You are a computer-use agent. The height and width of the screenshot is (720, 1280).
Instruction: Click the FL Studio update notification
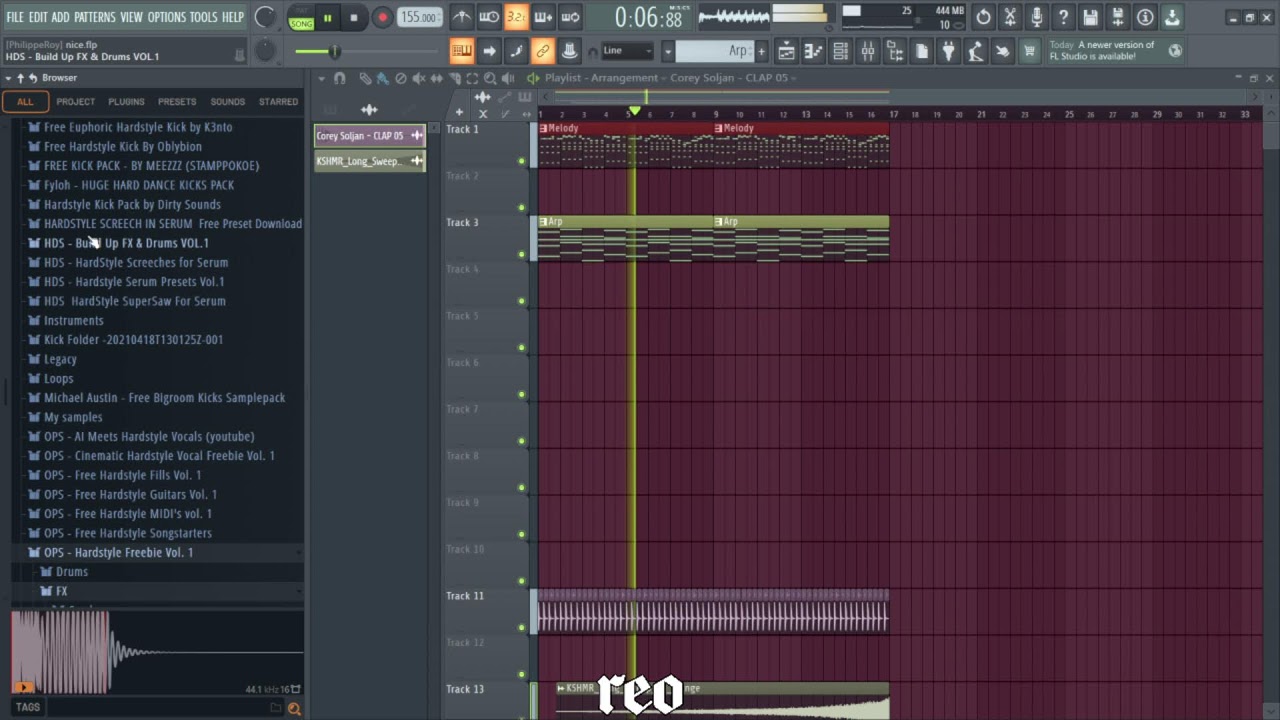[x=1115, y=51]
